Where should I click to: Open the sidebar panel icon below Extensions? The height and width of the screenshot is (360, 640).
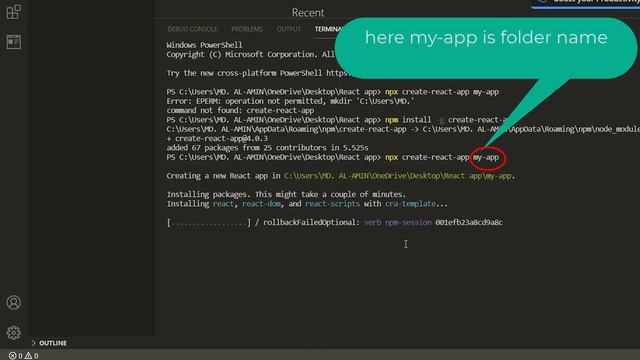(13, 42)
